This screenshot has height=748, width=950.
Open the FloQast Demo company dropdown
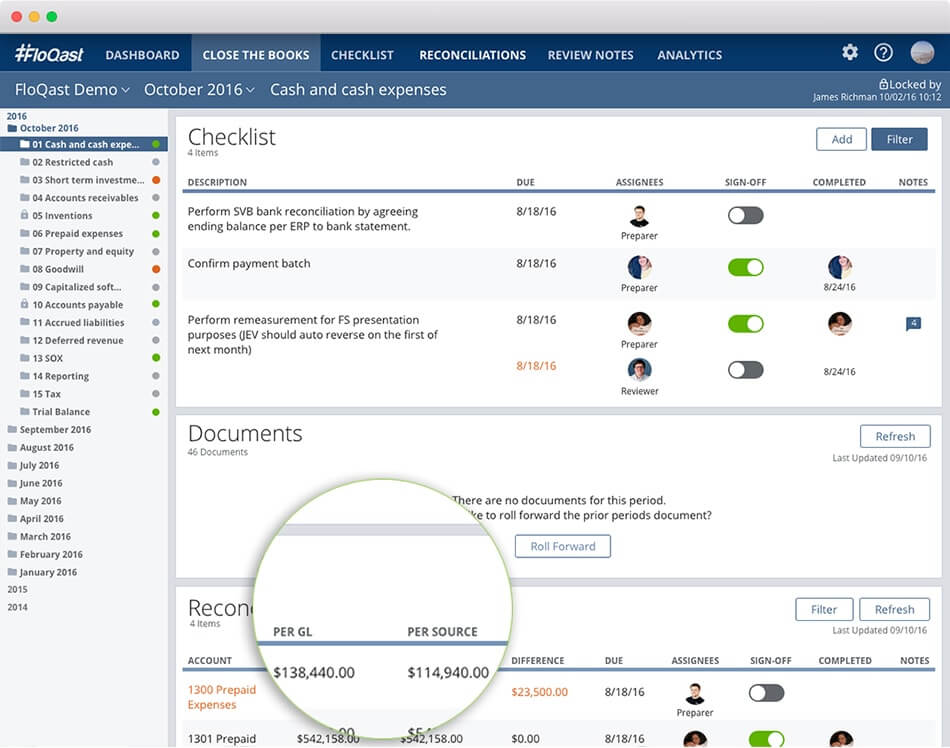72,90
